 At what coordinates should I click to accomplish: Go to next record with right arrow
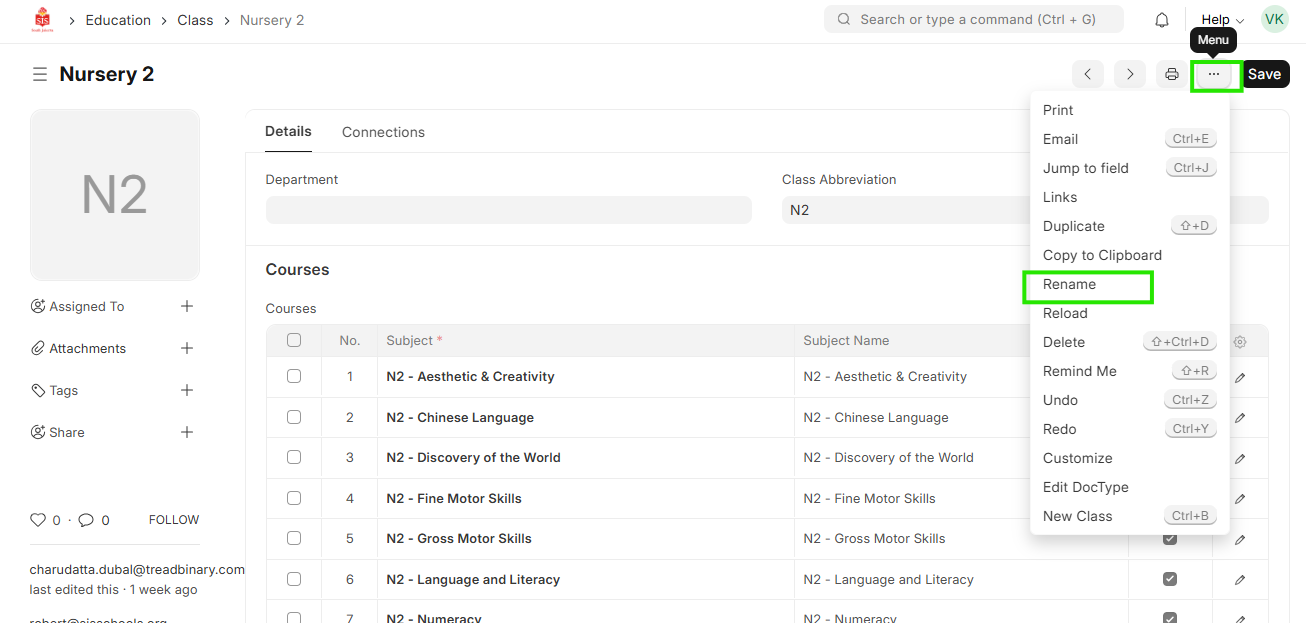tap(1130, 74)
